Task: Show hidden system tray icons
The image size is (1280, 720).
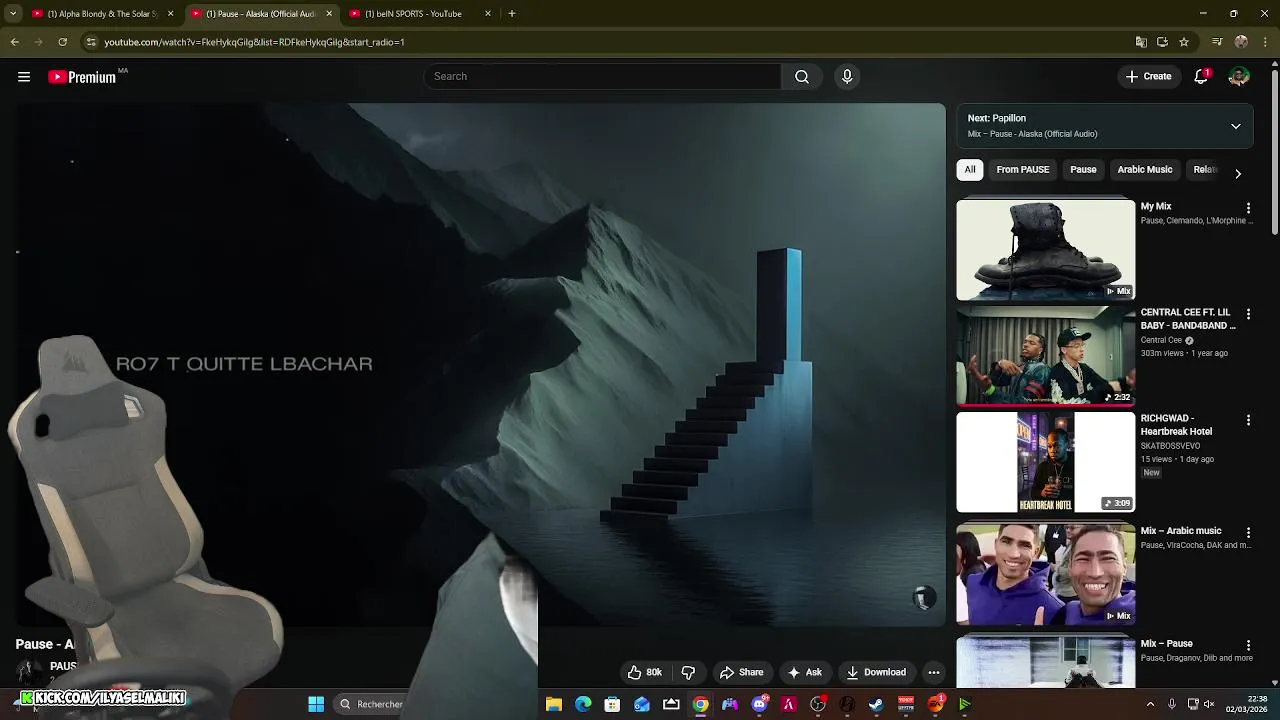Action: tap(1150, 704)
